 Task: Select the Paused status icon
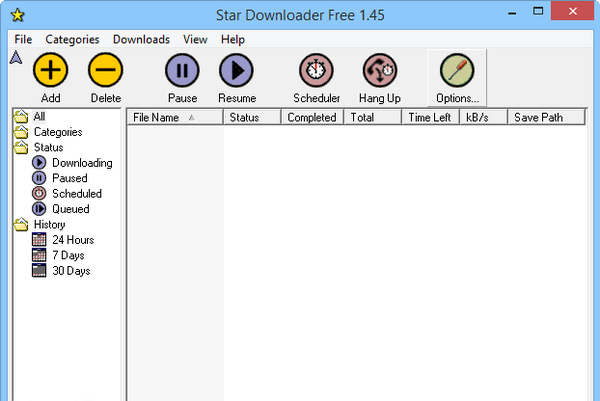(39, 178)
